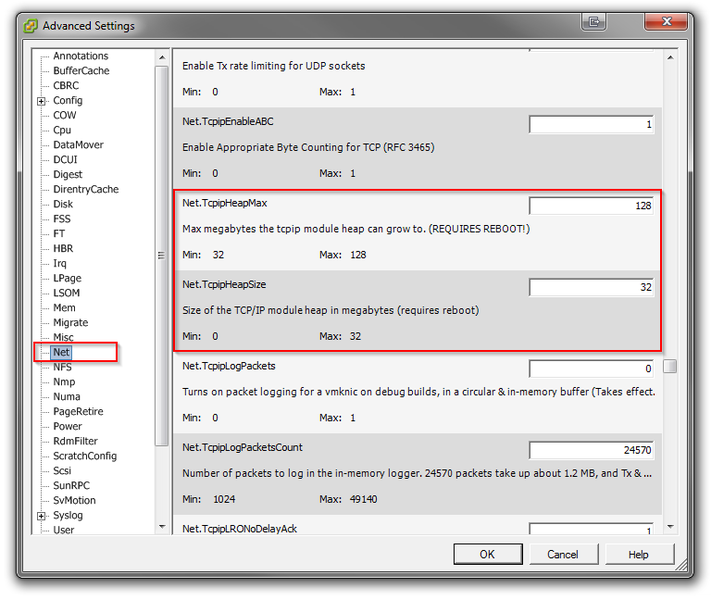Select ScratchConfig in the tree
Screen dimensions: 711x600
pyautogui.click(x=84, y=456)
